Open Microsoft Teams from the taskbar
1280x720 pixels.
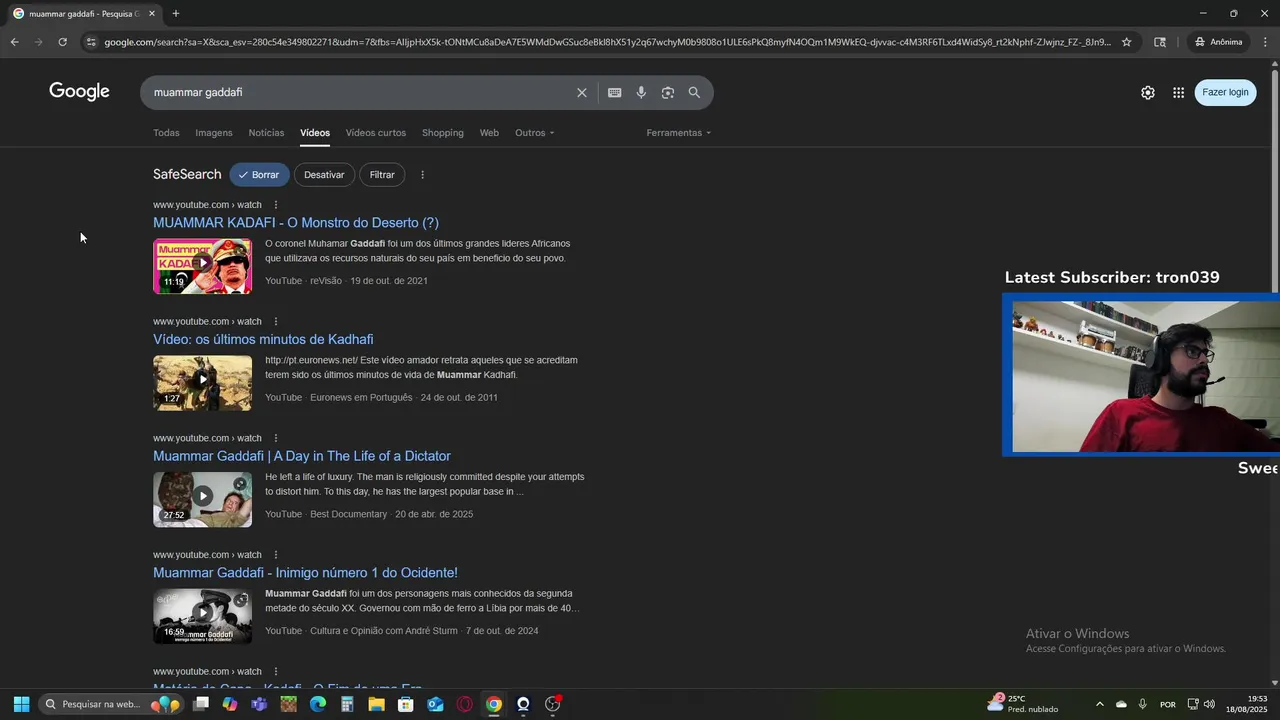tap(259, 704)
